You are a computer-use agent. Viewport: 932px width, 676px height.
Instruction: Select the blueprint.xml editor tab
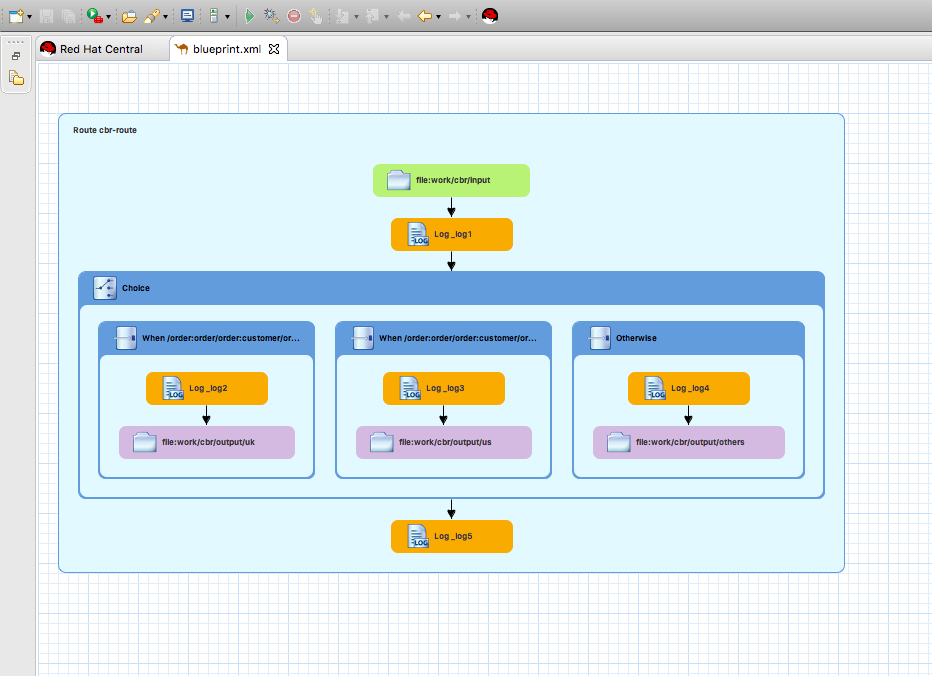coord(225,49)
